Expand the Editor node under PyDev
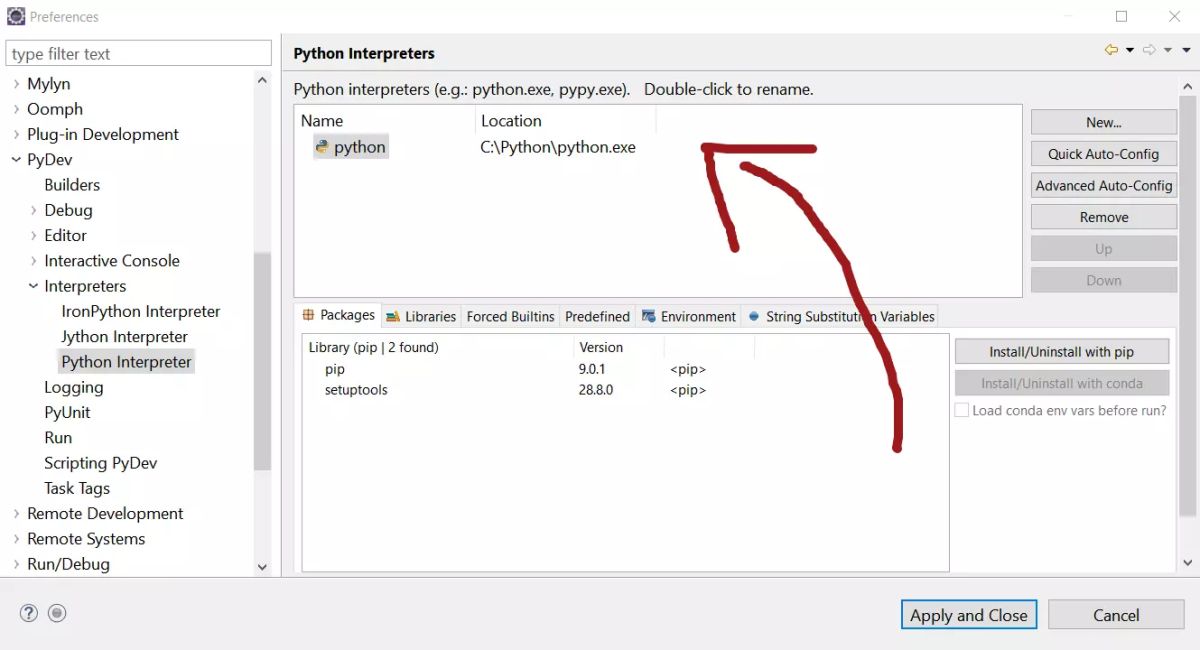The image size is (1200, 650). pos(33,235)
